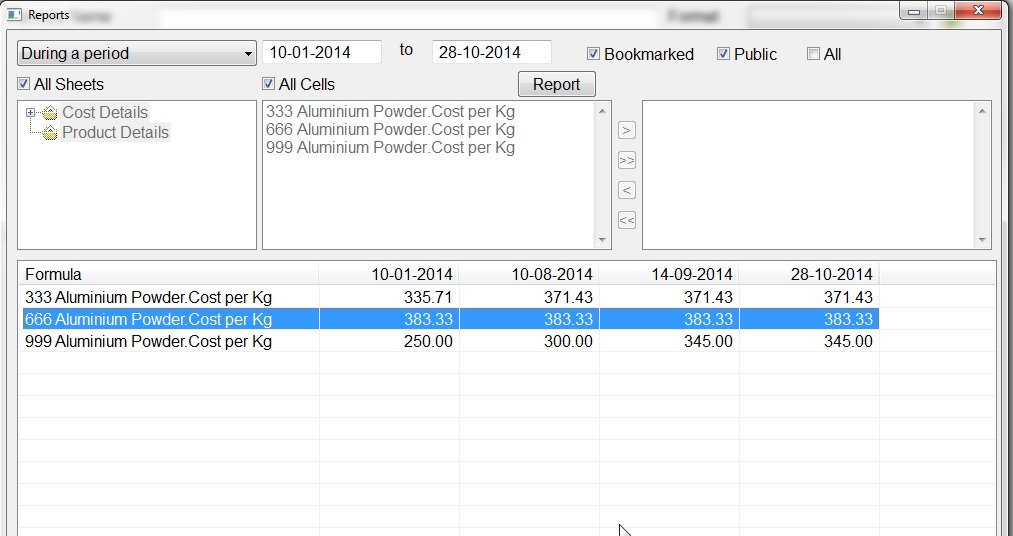Viewport: 1013px width, 536px height.
Task: Click the move all right (>>) button
Action: click(x=627, y=160)
